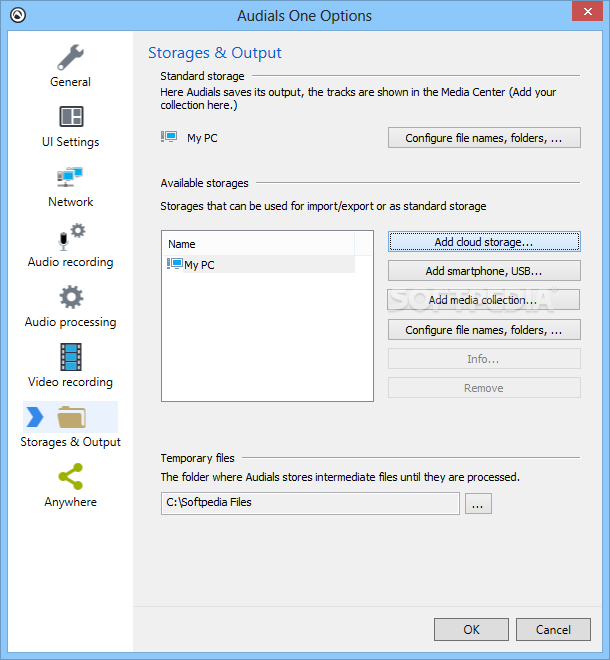Viewport: 610px width, 660px height.
Task: Open the UI Settings layout icon
Action: pos(71,117)
